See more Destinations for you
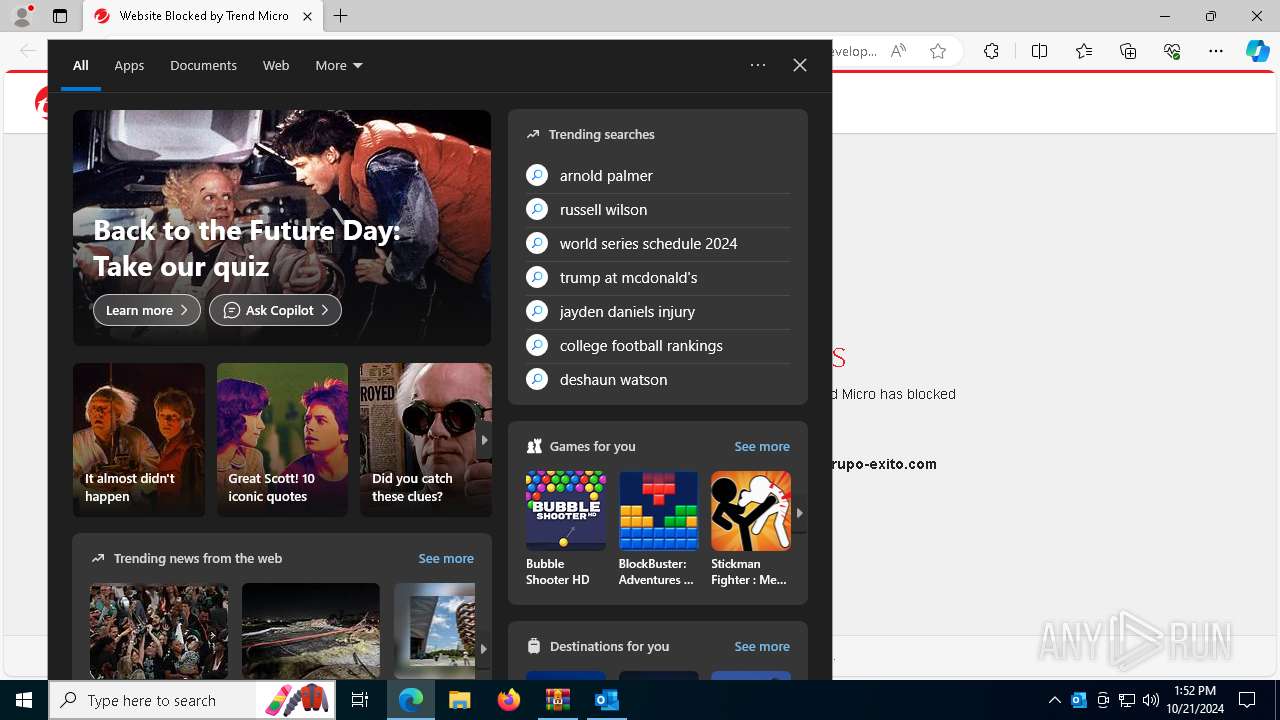Screen dimensions: 1280x720 [x=761, y=646]
